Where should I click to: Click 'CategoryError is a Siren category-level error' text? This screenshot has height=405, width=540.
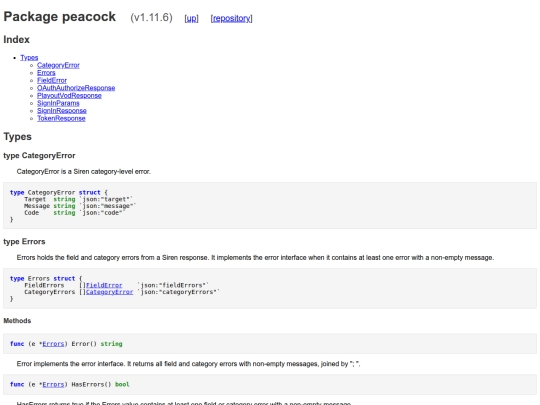click(x=84, y=172)
